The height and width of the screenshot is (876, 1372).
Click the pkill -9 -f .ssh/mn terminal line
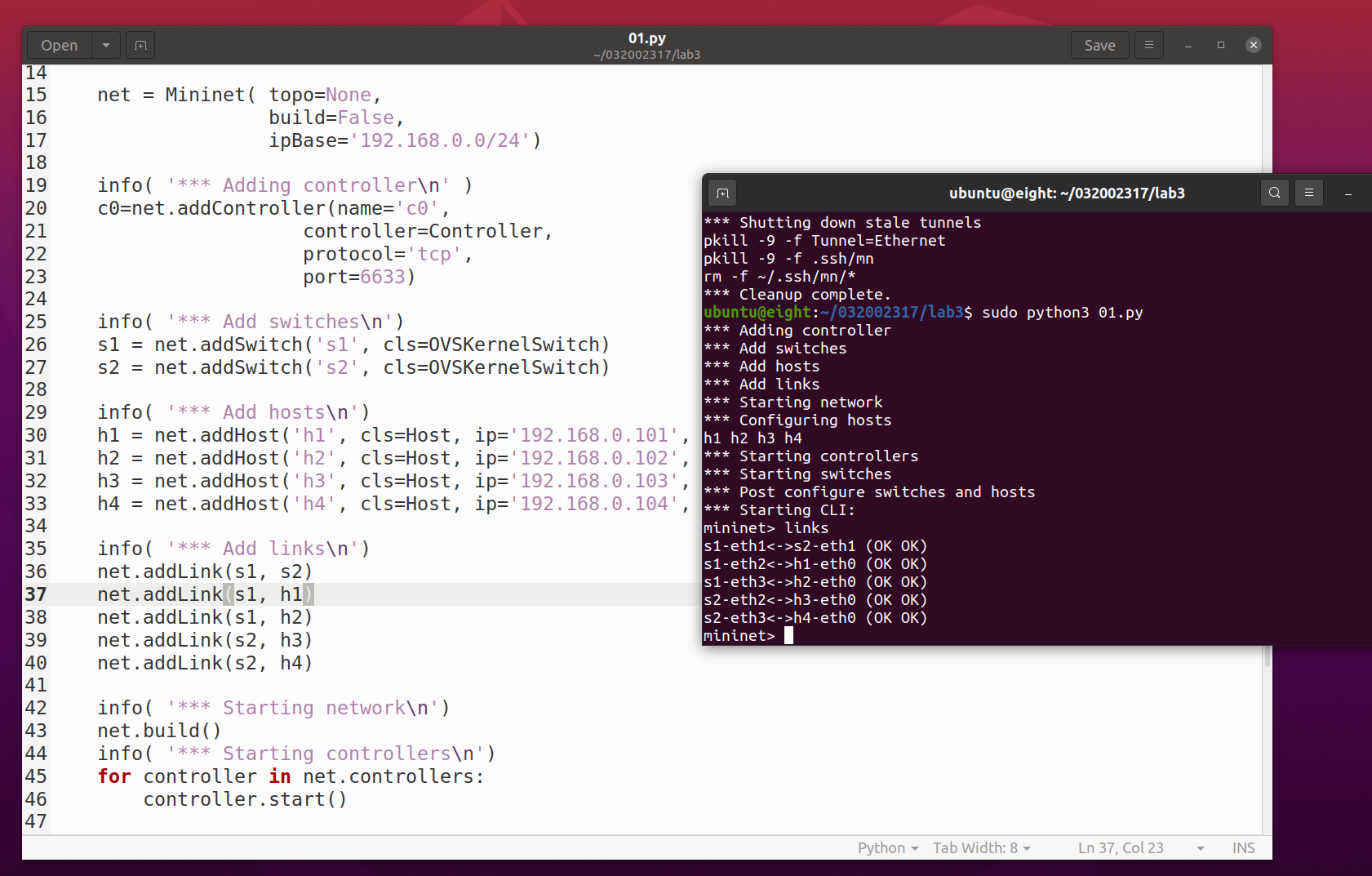click(x=788, y=259)
